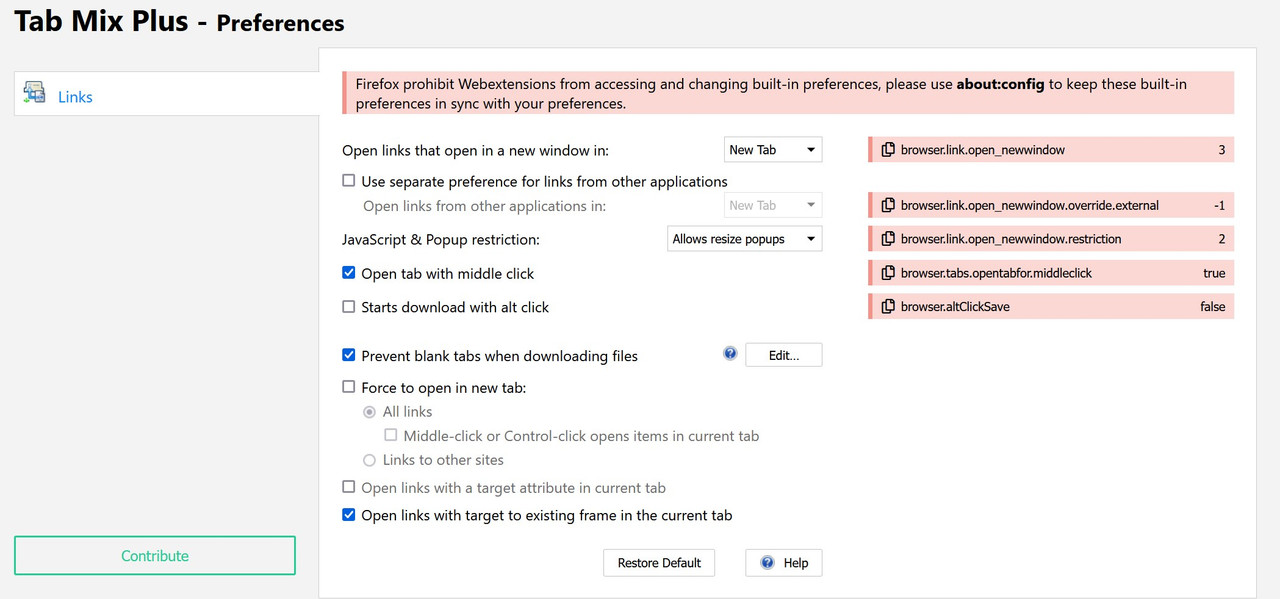Viewport: 1280px width, 599px height.
Task: Check Open links with a target attribute
Action: pos(349,487)
